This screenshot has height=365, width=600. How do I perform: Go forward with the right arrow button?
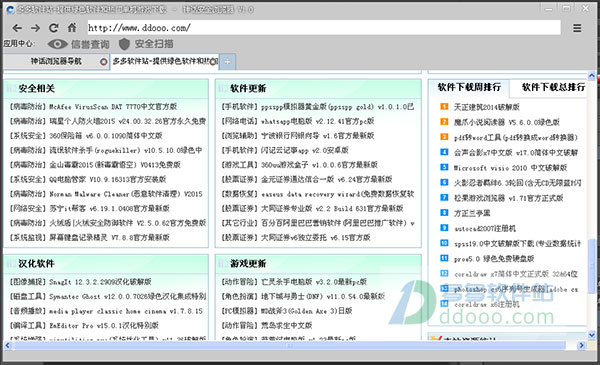pyautogui.click(x=36, y=28)
